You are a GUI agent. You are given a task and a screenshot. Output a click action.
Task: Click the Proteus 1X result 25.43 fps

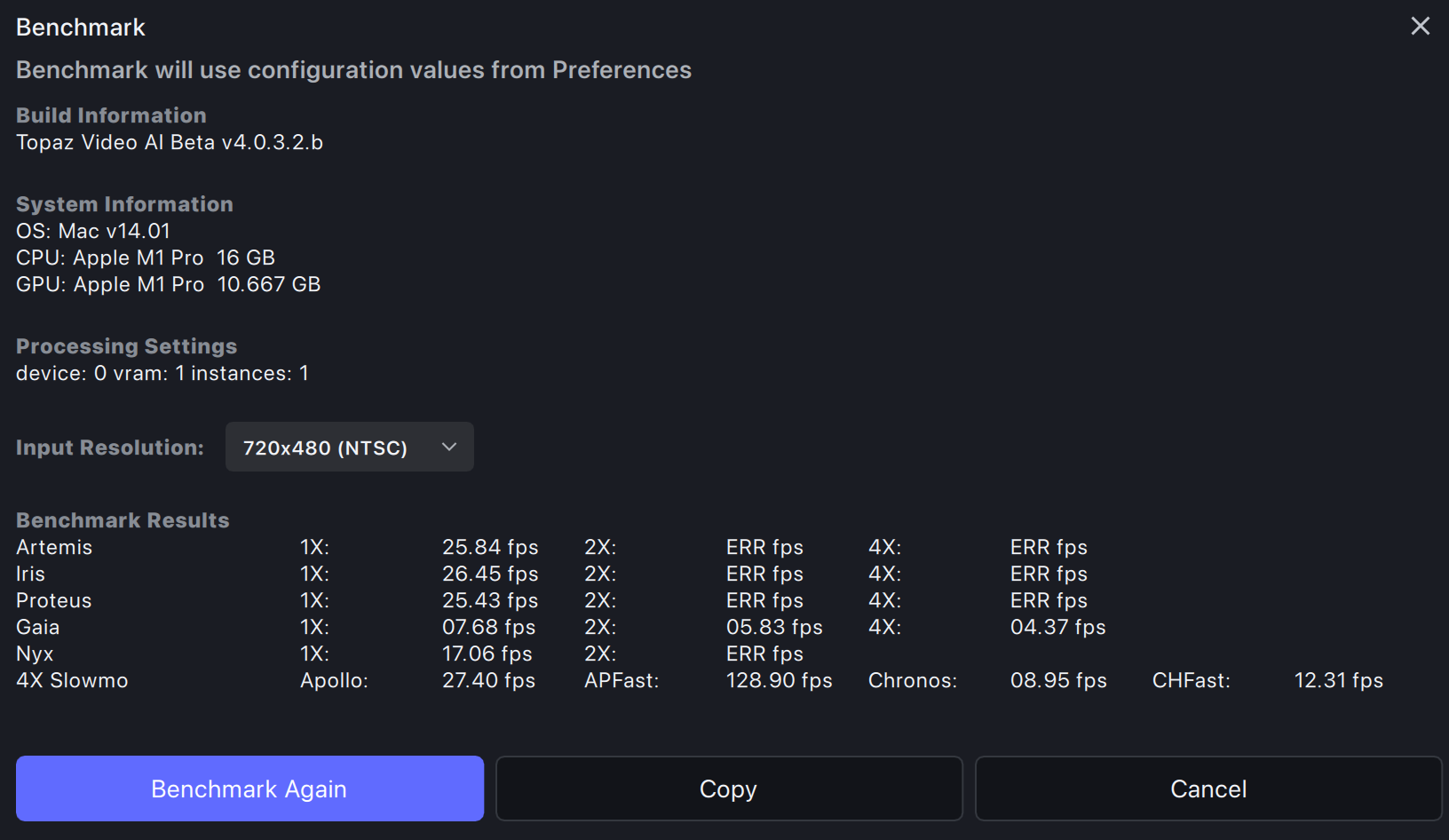(490, 601)
